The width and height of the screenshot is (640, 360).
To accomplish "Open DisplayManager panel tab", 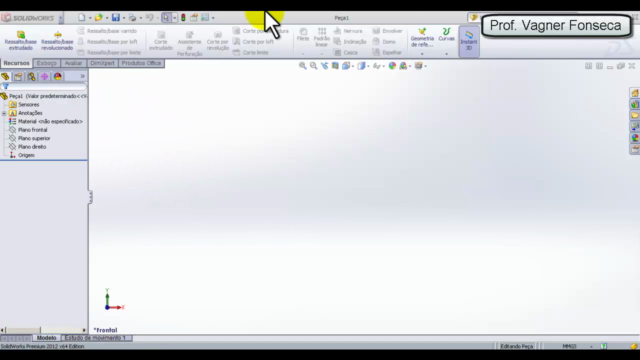I will [x=58, y=77].
